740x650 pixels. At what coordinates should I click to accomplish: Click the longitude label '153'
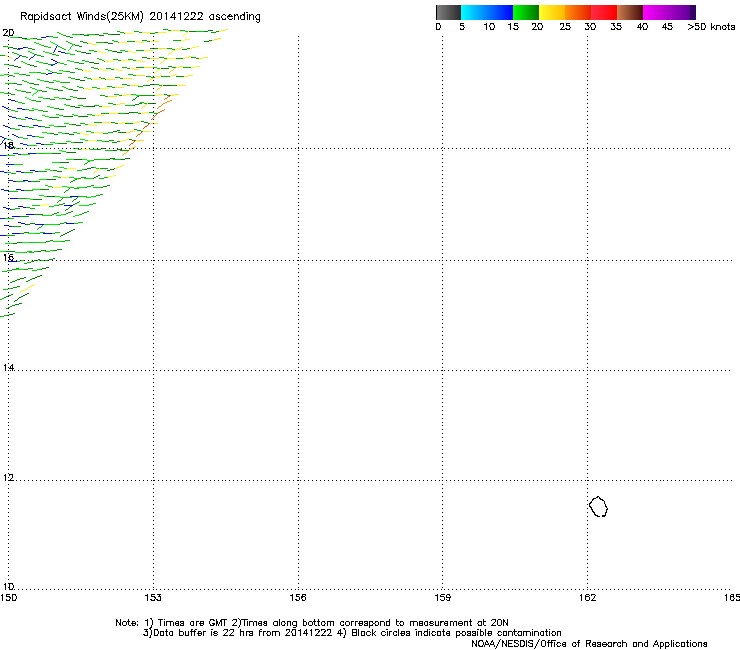153,598
